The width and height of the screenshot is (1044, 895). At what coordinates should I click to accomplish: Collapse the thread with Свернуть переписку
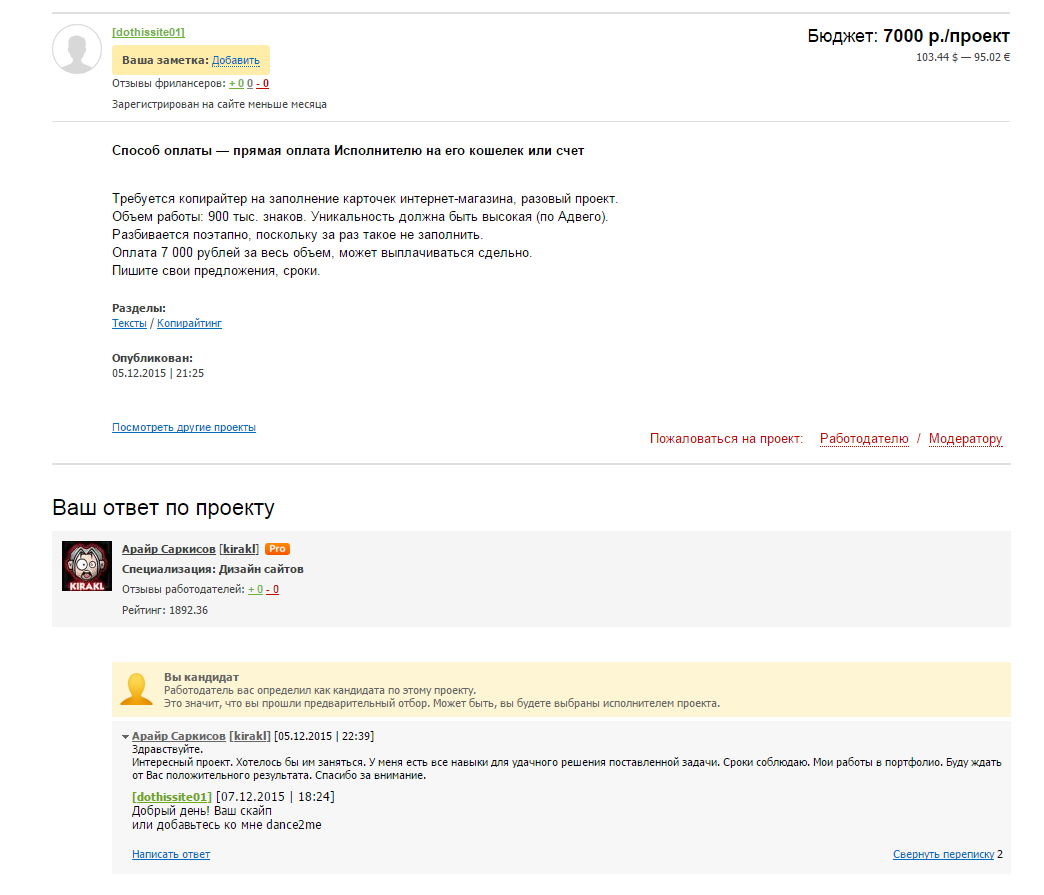pyautogui.click(x=943, y=854)
